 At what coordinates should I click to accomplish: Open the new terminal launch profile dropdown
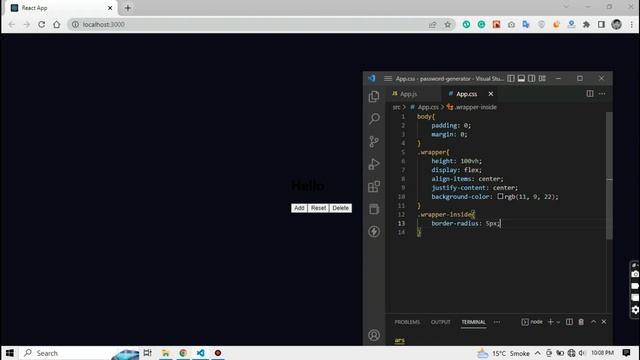(558, 322)
